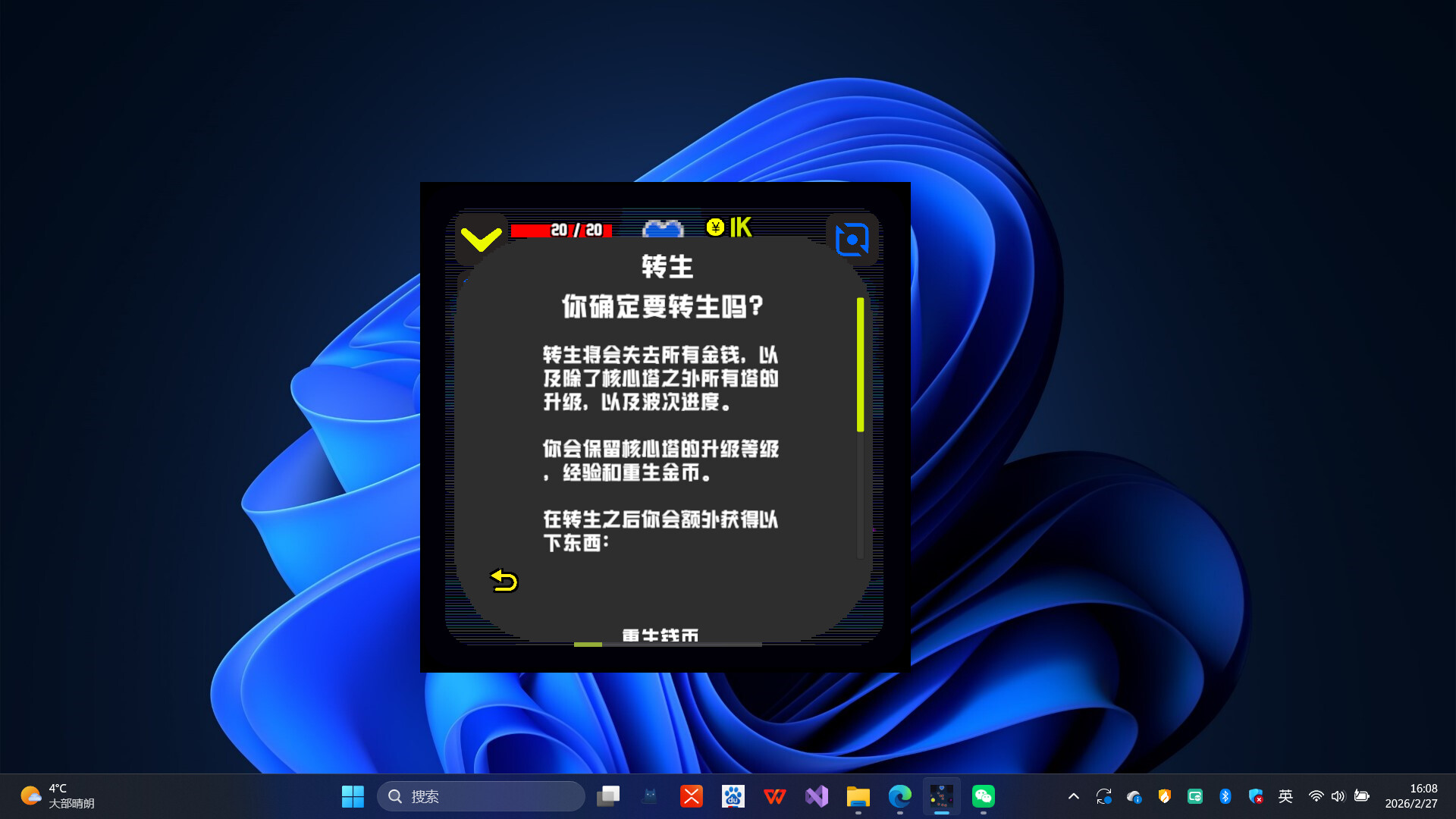This screenshot has width=1456, height=819.
Task: Click the date and time display
Action: pyautogui.click(x=1413, y=796)
